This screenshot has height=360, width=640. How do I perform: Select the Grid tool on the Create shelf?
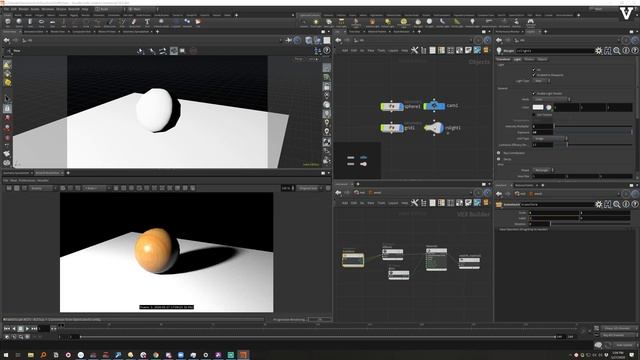(x=52, y=22)
